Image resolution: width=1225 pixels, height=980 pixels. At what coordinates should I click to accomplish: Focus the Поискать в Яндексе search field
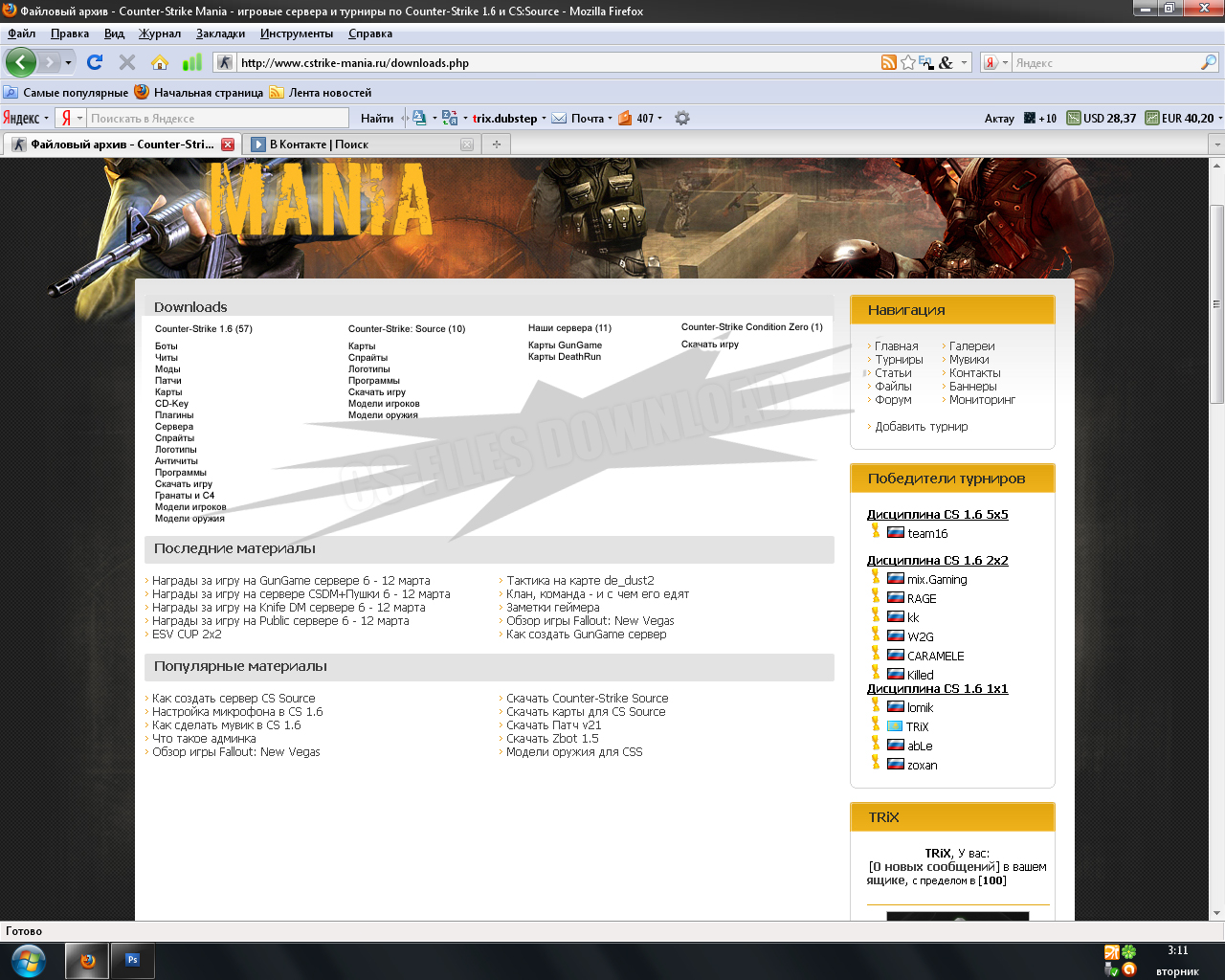[x=217, y=118]
